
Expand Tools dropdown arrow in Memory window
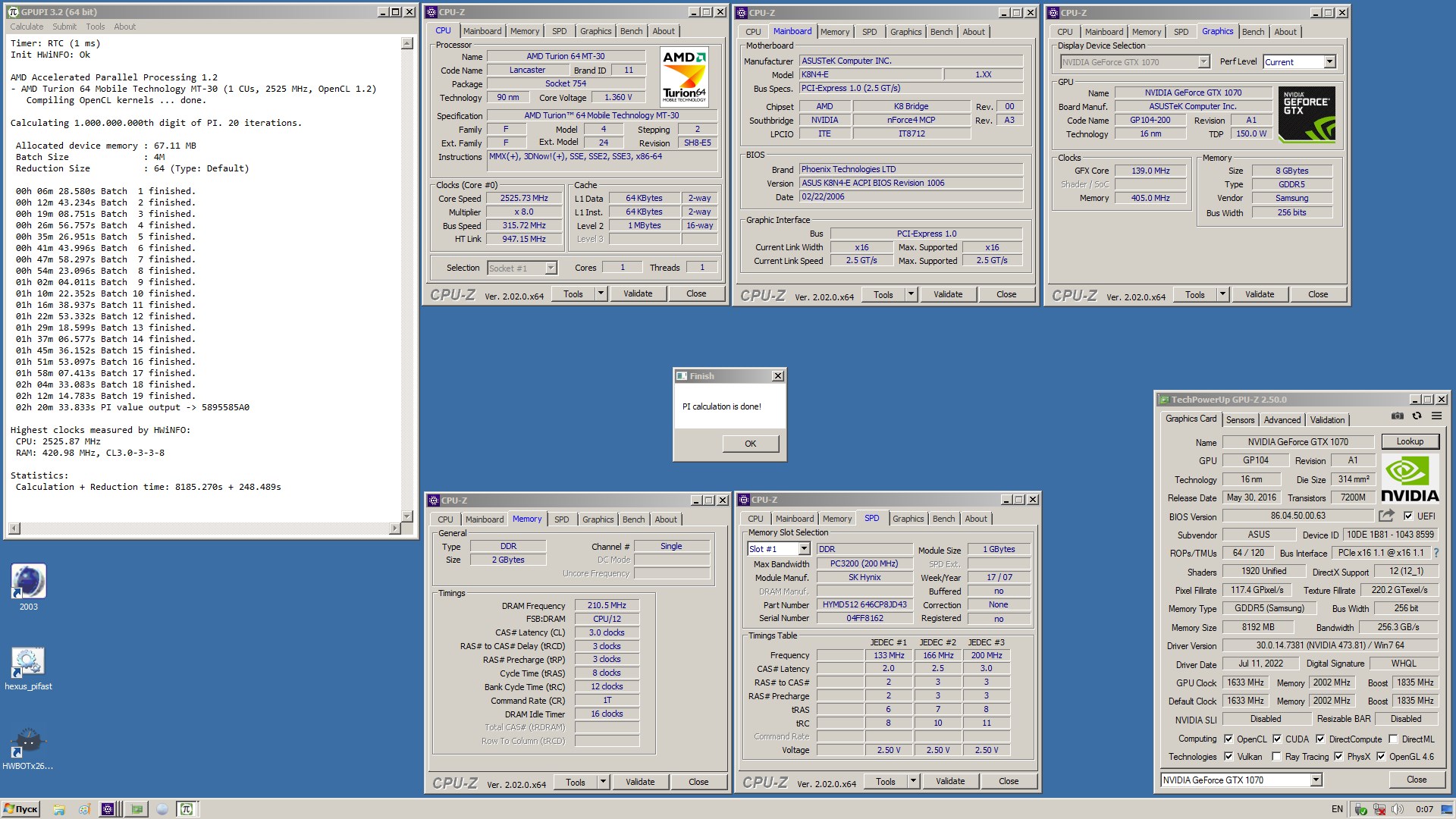click(x=603, y=782)
